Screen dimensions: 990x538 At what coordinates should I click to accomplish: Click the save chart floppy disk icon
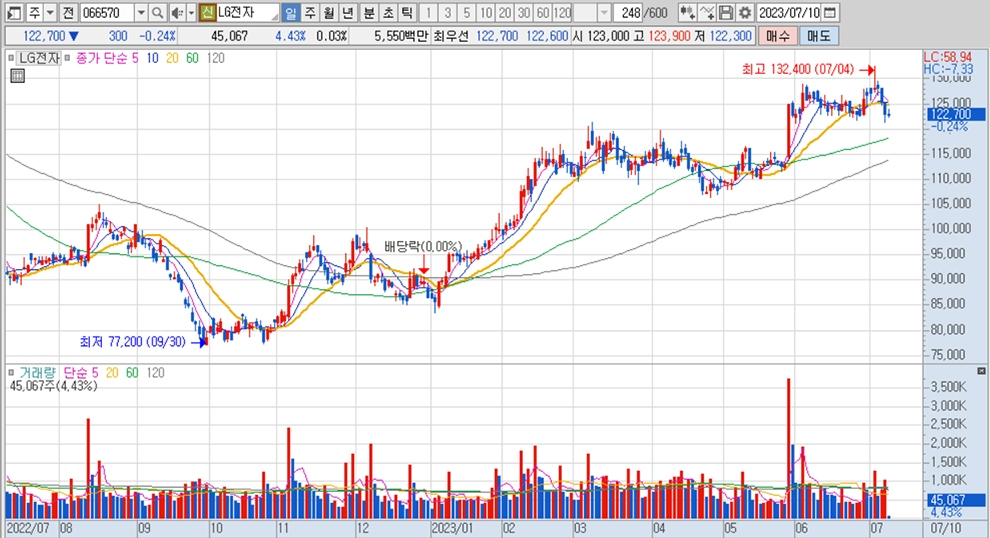coord(726,13)
